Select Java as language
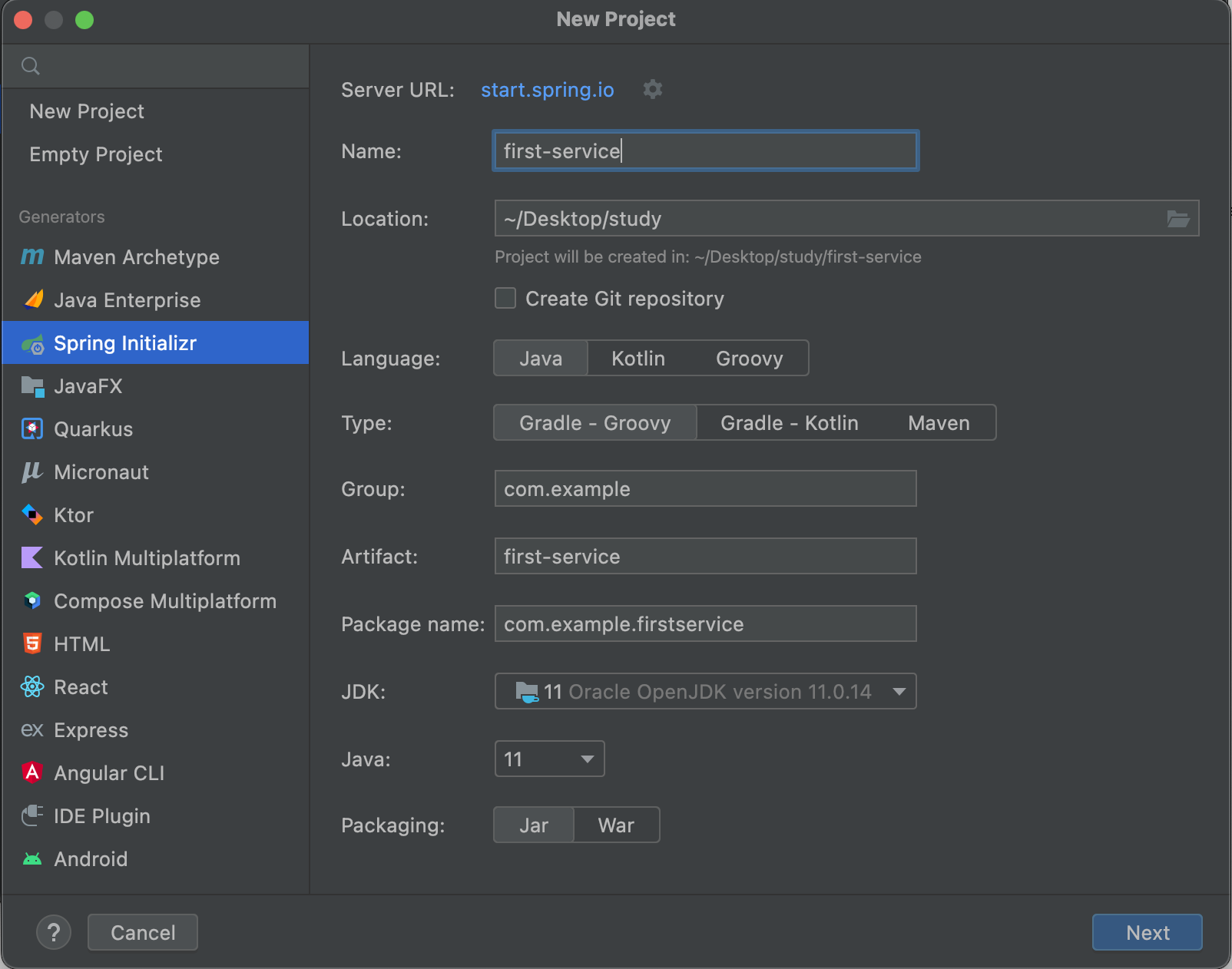Viewport: 1232px width, 969px height. 541,359
